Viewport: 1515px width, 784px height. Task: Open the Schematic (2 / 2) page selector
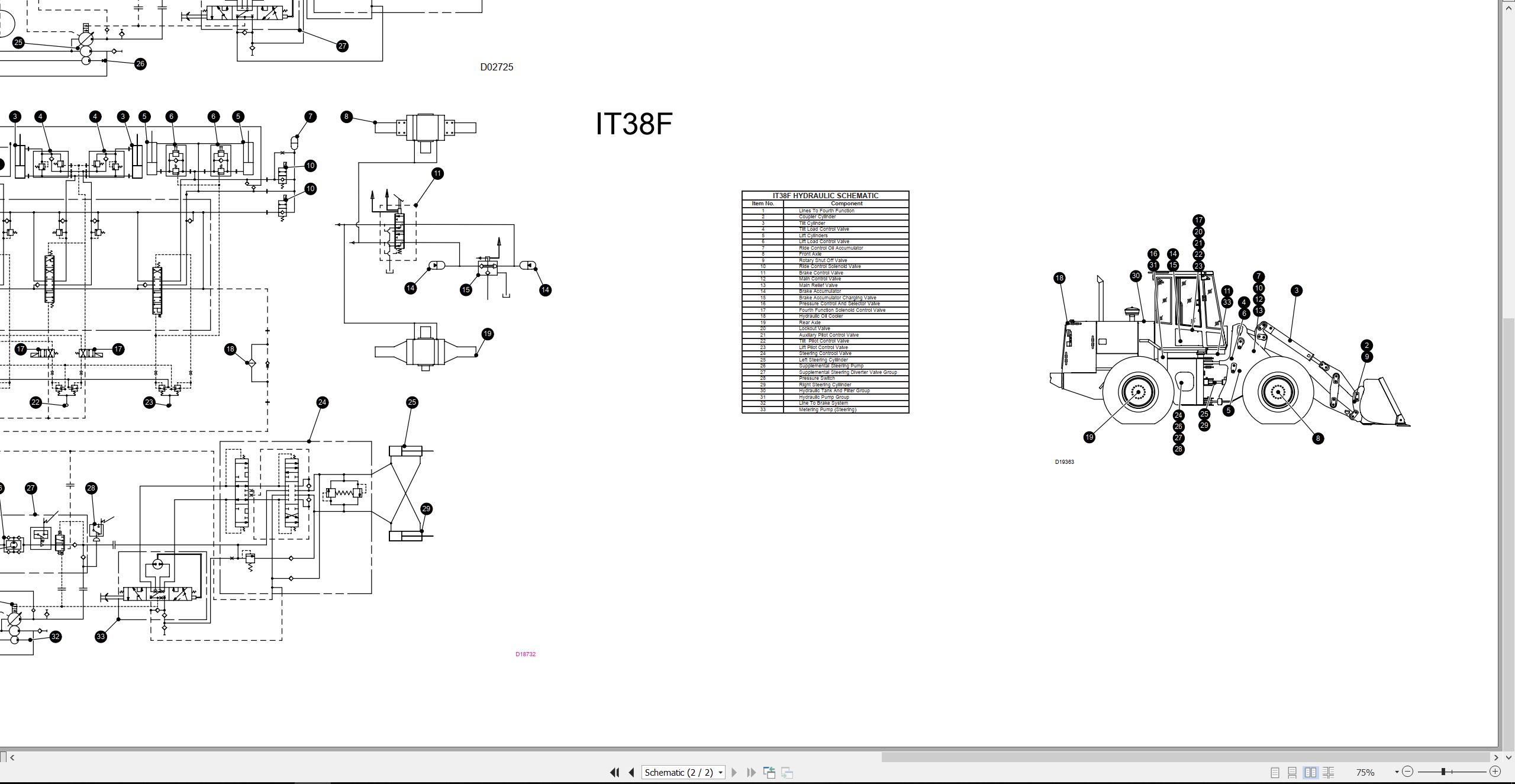(x=683, y=772)
